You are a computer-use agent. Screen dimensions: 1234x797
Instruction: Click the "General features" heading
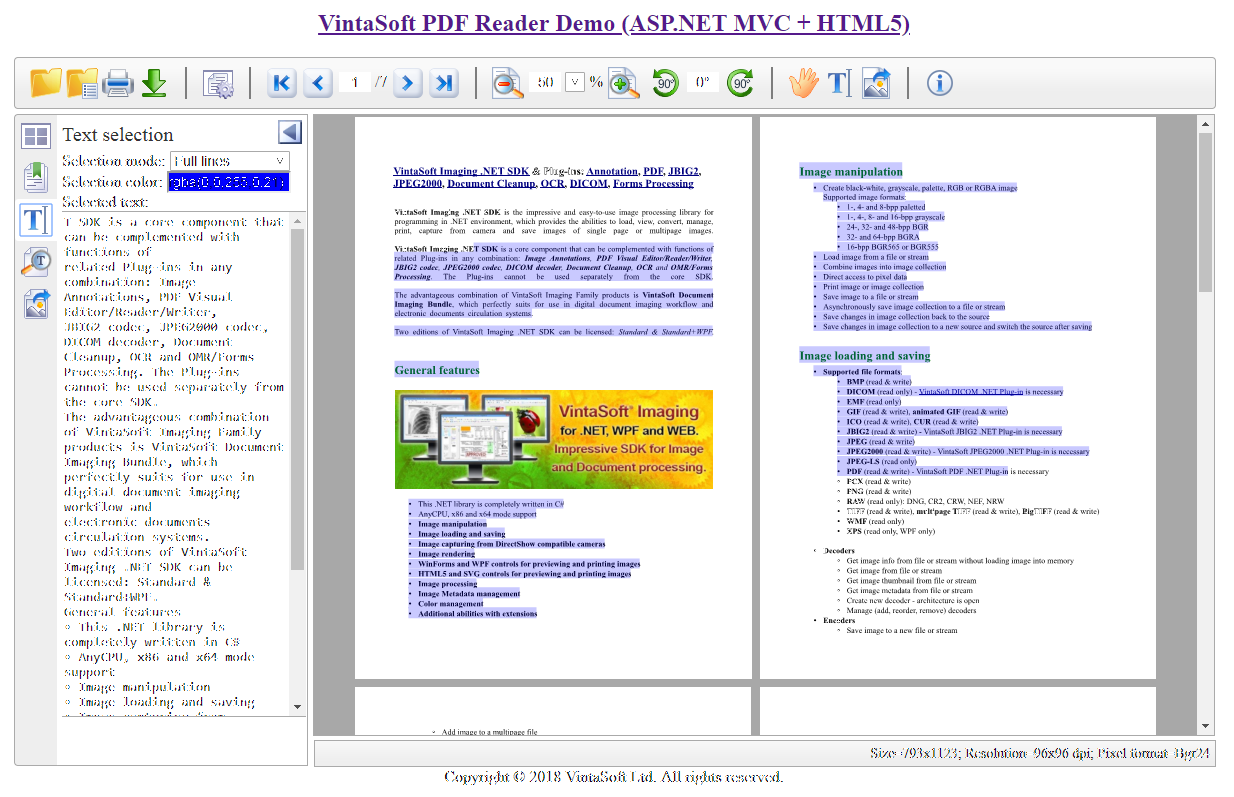(437, 370)
